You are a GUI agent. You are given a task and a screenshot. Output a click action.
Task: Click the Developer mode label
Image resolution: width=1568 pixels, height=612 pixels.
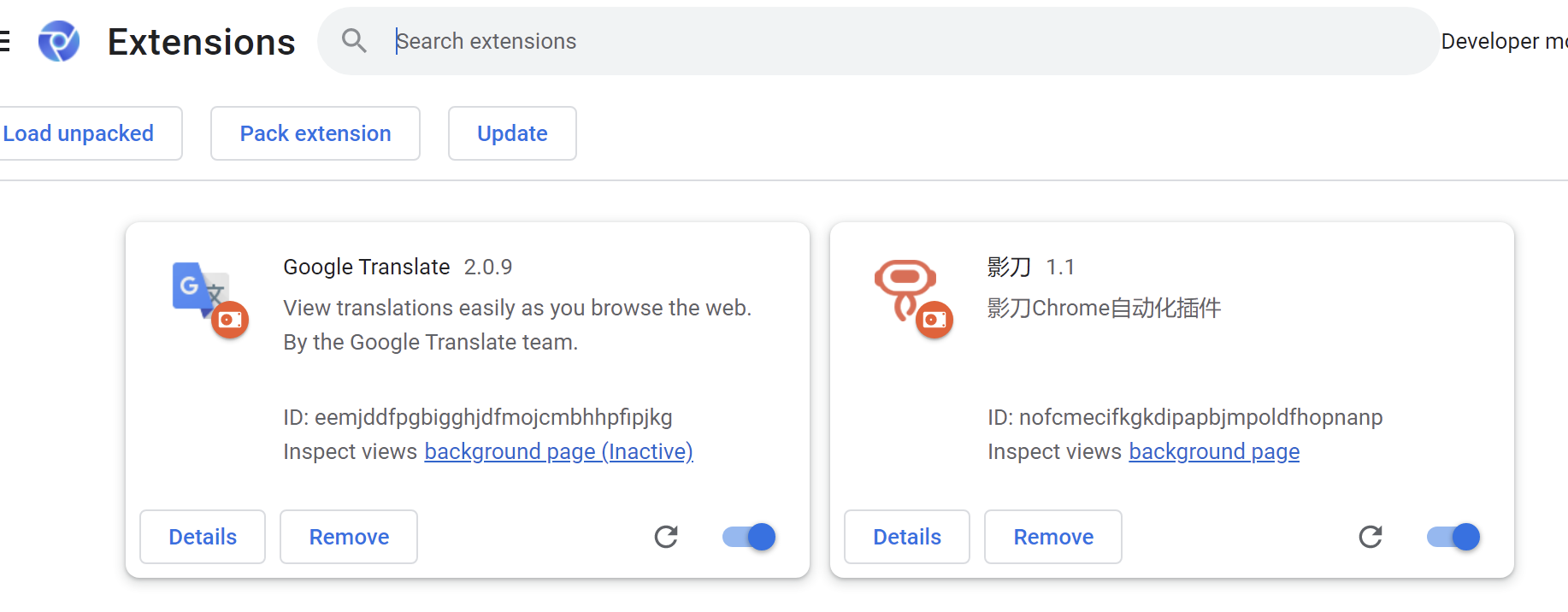pyautogui.click(x=1503, y=41)
